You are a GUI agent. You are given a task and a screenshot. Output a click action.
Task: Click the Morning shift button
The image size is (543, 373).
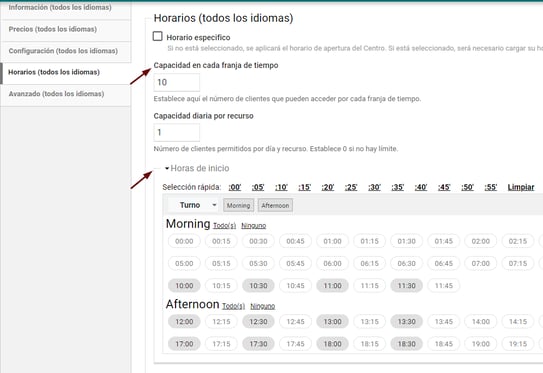[x=238, y=205]
